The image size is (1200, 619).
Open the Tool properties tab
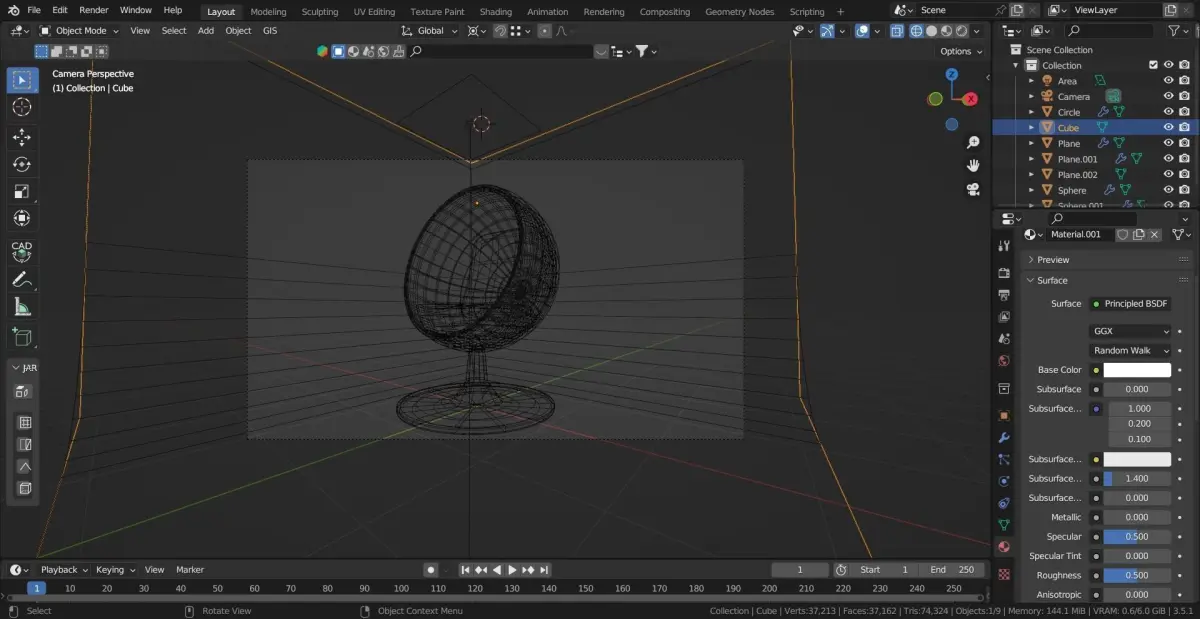(1004, 246)
